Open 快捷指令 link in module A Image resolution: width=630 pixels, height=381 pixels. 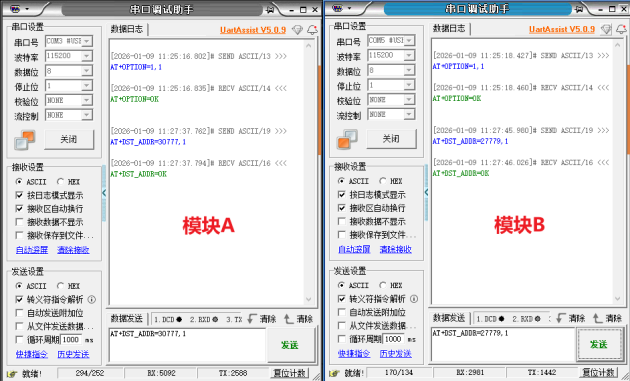tap(32, 354)
